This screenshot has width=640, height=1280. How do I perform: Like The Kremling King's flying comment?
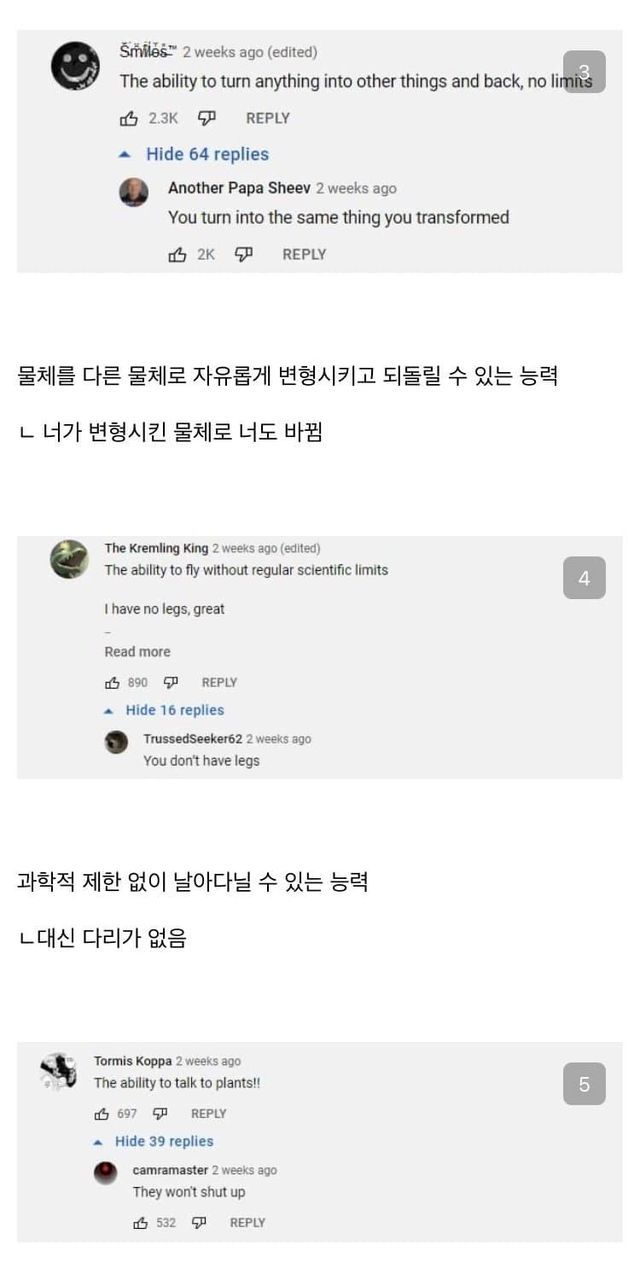tap(112, 683)
